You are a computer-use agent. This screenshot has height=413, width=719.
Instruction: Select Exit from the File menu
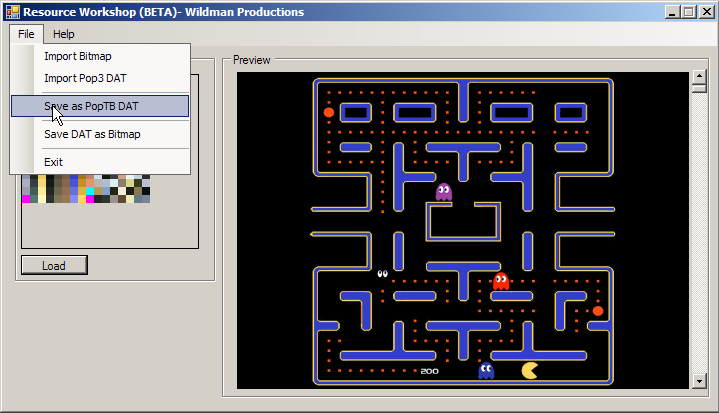click(x=100, y=162)
